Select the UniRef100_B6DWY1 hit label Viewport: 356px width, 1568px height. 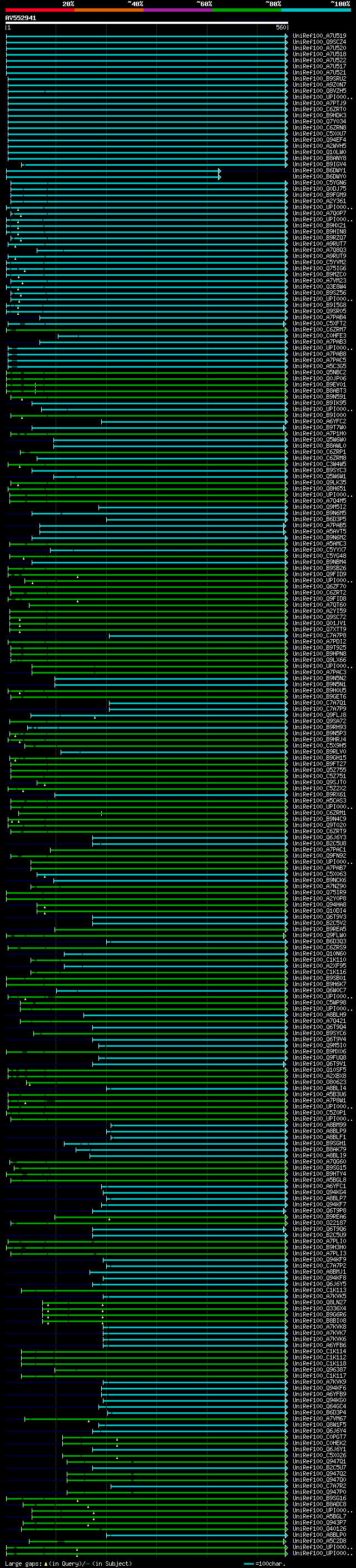tap(319, 170)
